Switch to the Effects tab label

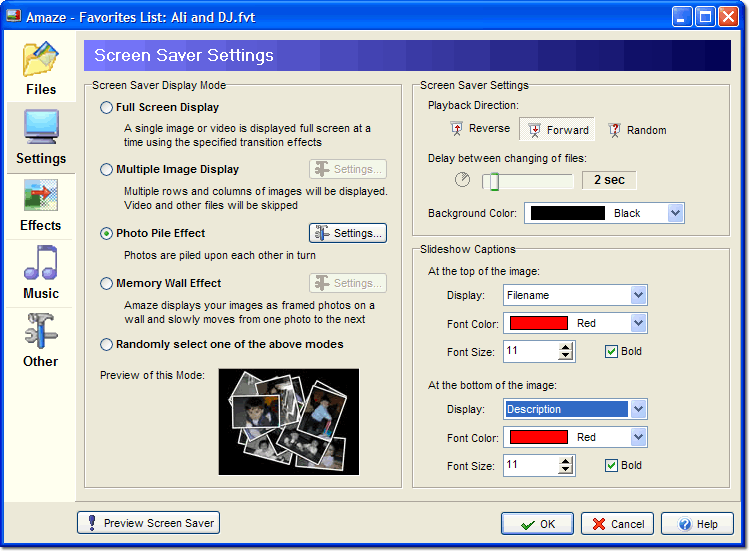41,226
